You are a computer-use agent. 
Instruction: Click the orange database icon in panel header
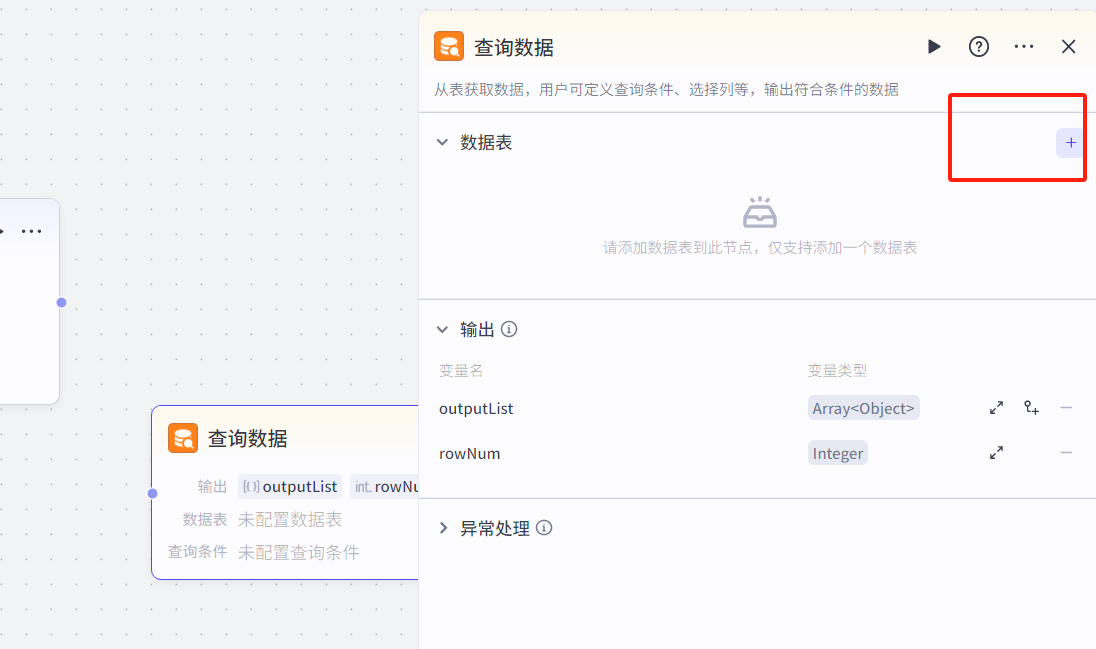449,47
